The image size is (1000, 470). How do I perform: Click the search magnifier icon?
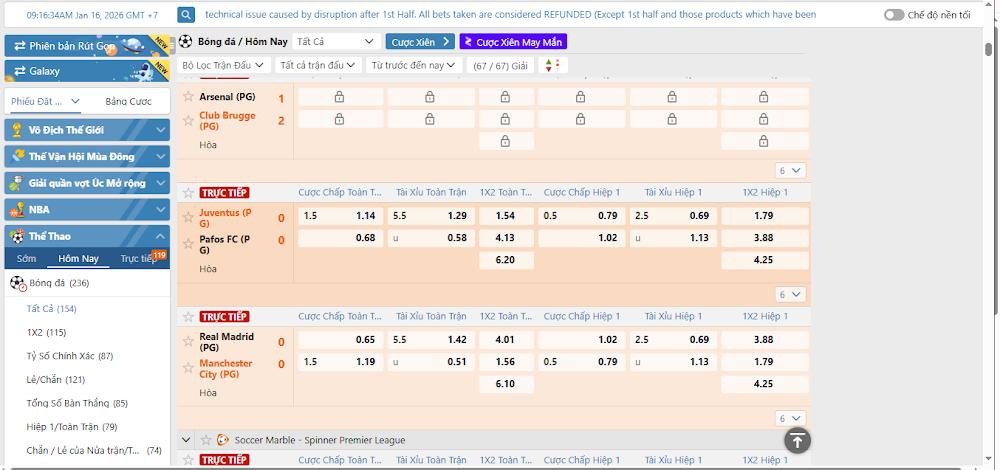pos(186,15)
